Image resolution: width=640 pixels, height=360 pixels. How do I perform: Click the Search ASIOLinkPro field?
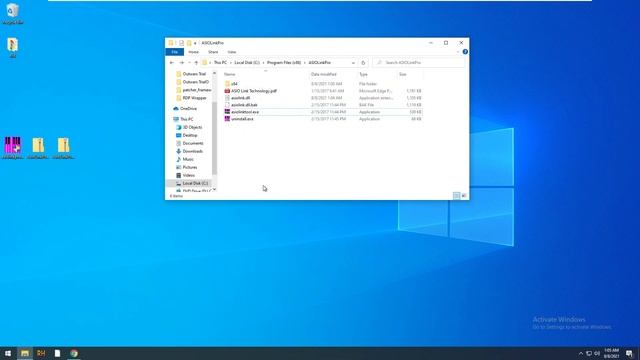(419, 63)
